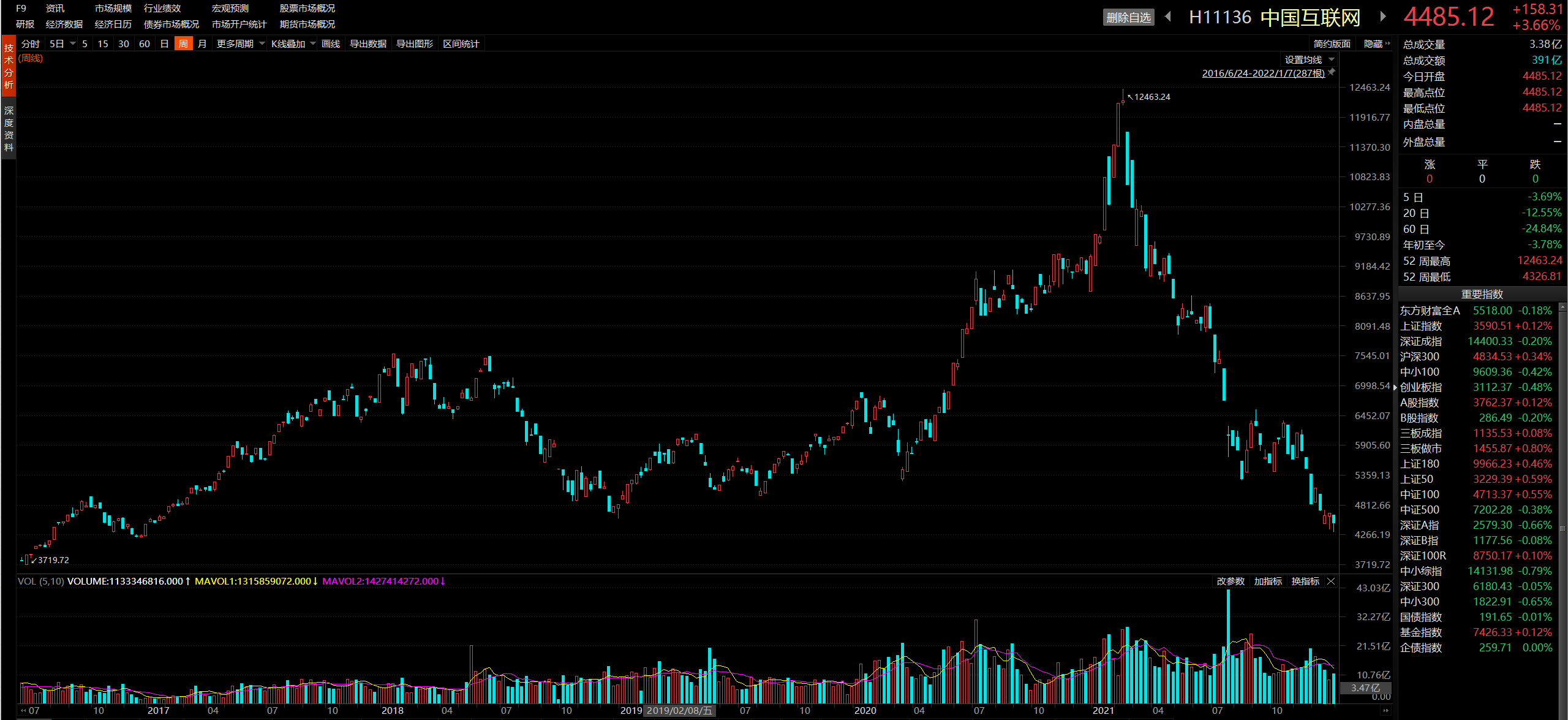The image size is (1568, 720).
Task: Go to the previous index with left arrow
Action: (x=1168, y=17)
